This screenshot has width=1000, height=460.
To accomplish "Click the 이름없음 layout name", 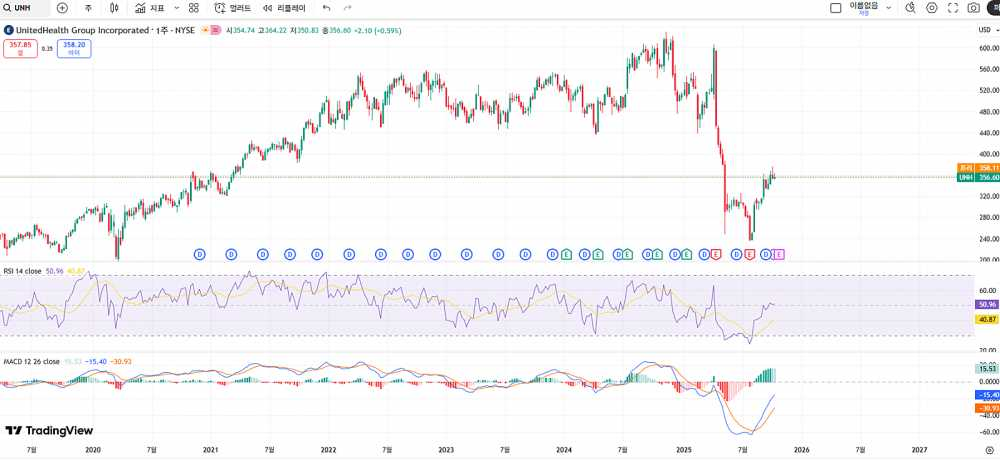I will coord(864,5).
